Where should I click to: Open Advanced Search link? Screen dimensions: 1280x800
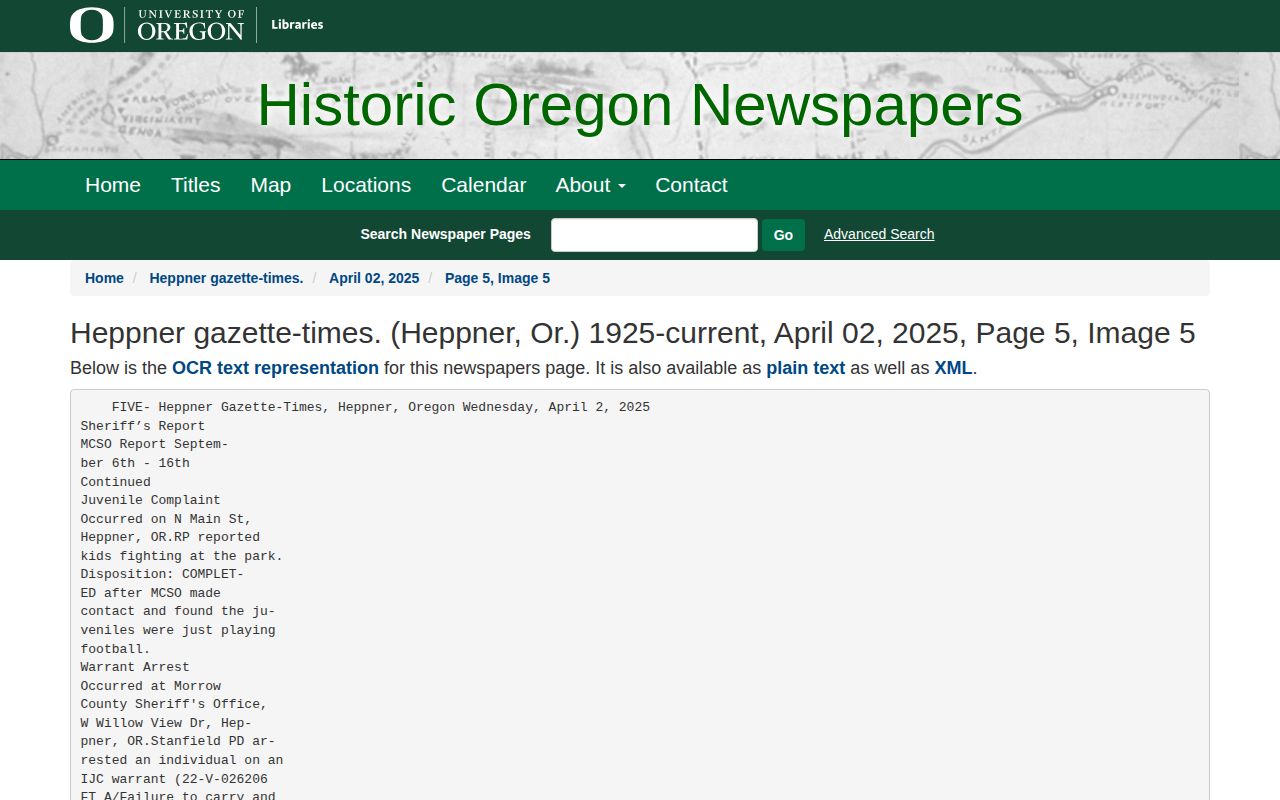click(x=879, y=234)
